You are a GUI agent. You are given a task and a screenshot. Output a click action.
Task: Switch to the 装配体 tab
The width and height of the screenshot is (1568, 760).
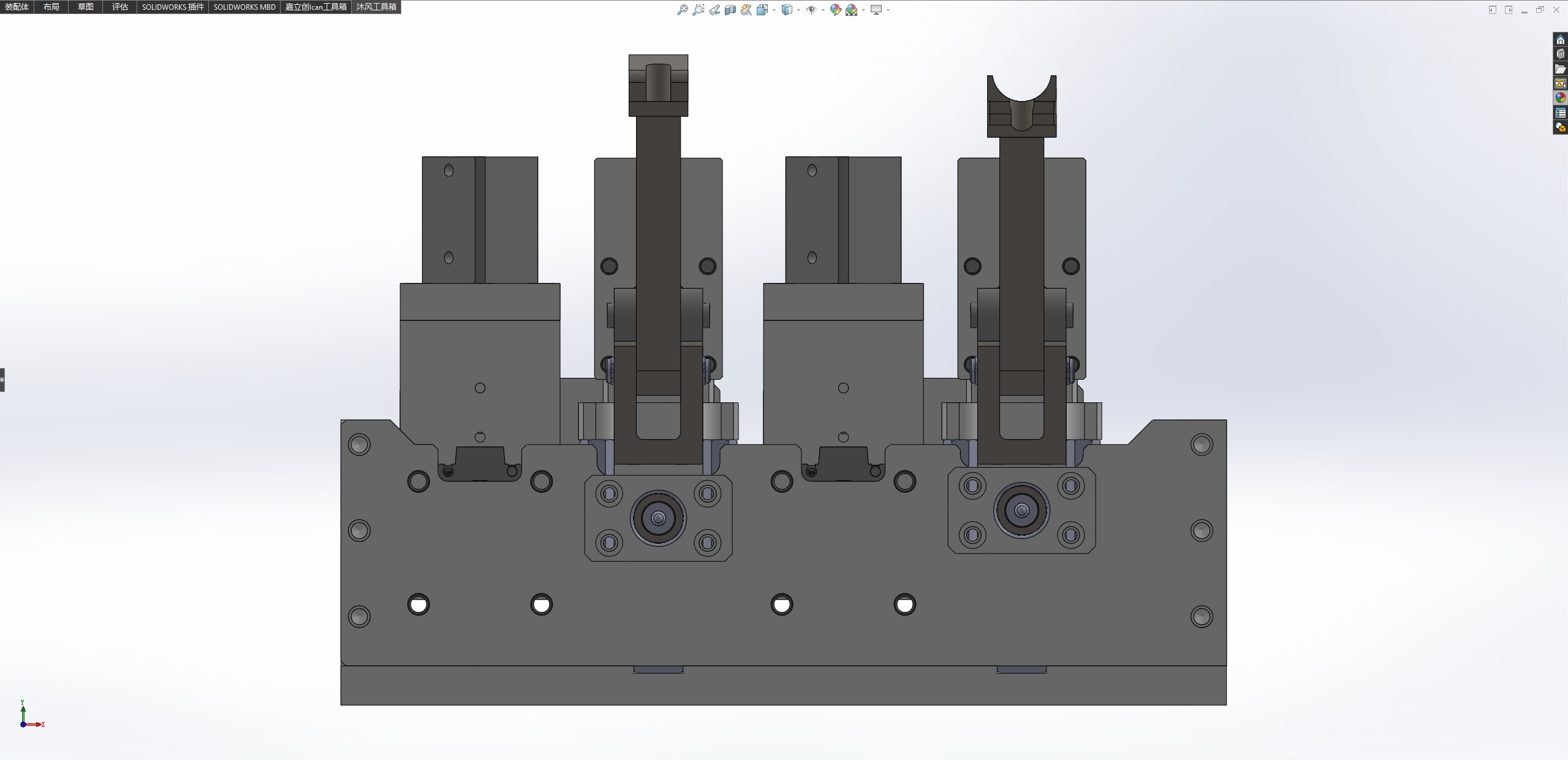(17, 7)
